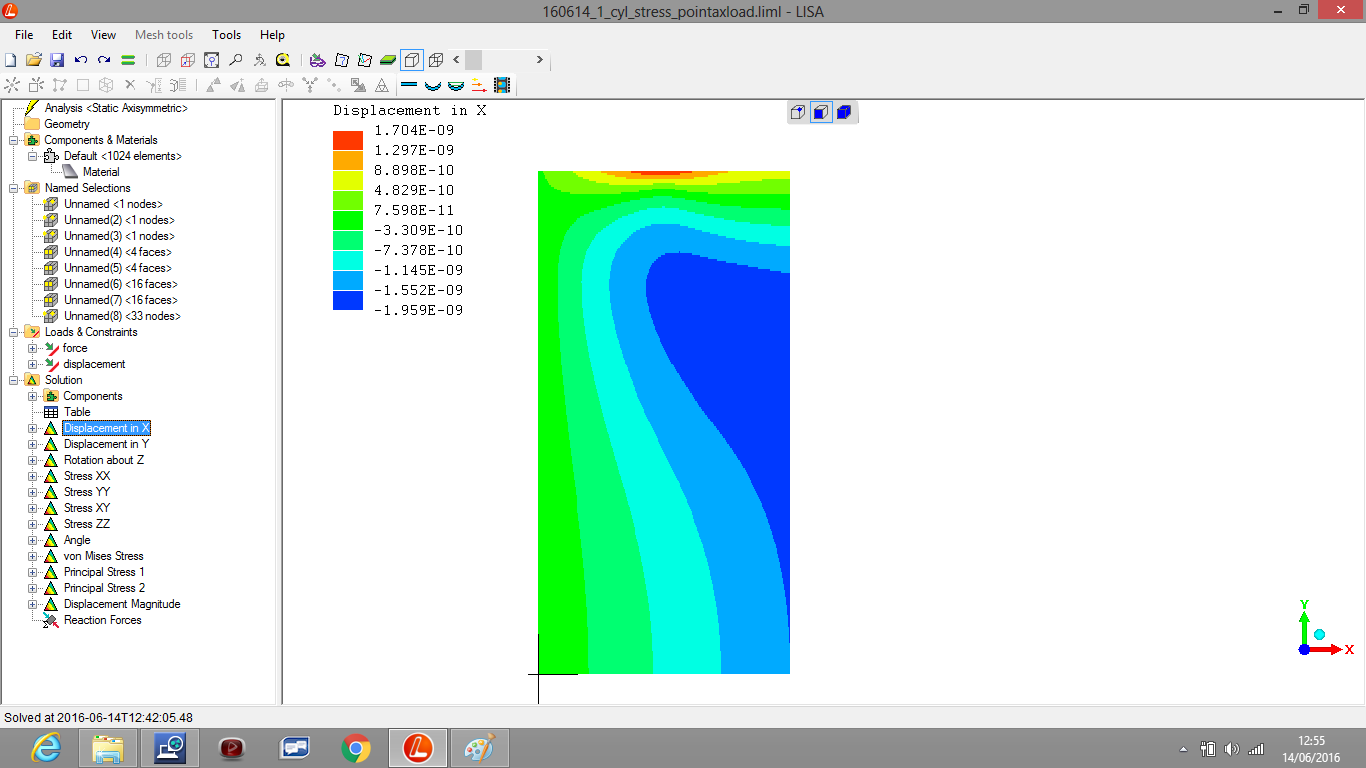Open a model with the folder icon

pos(34,60)
